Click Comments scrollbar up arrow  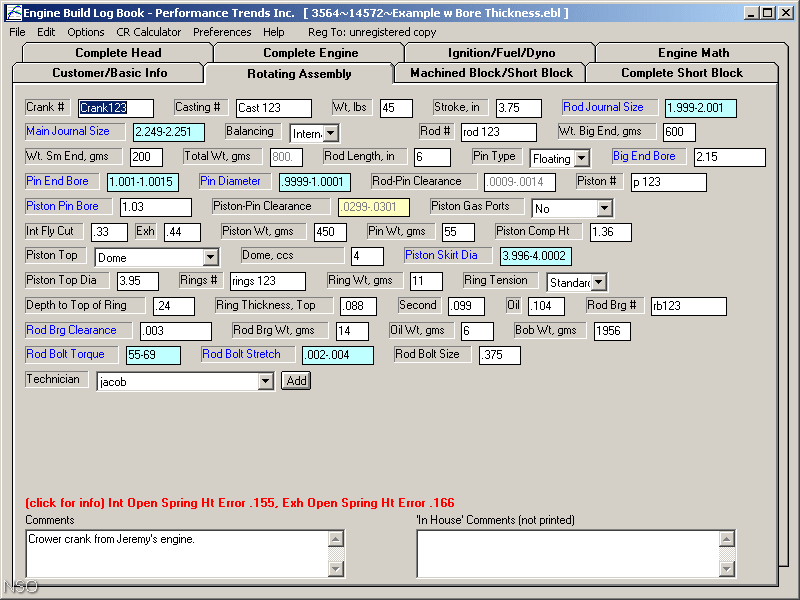[336, 539]
